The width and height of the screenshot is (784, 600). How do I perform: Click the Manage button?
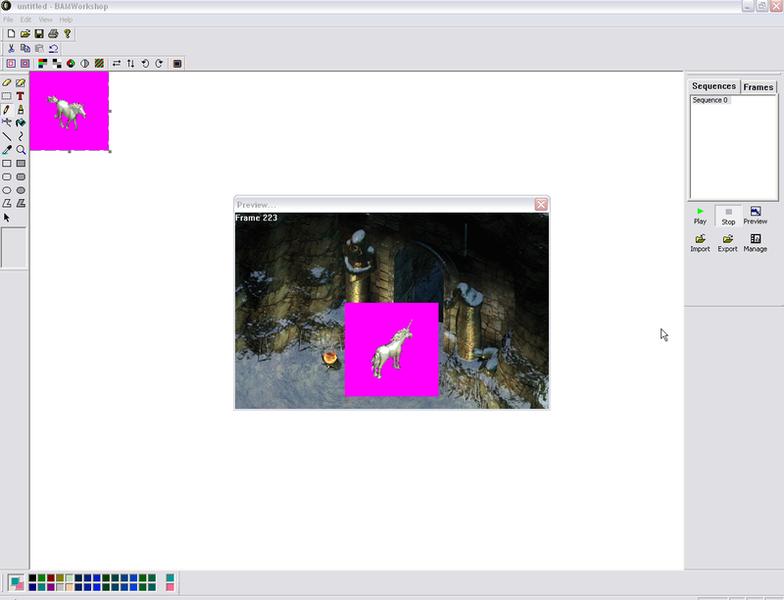[x=755, y=243]
